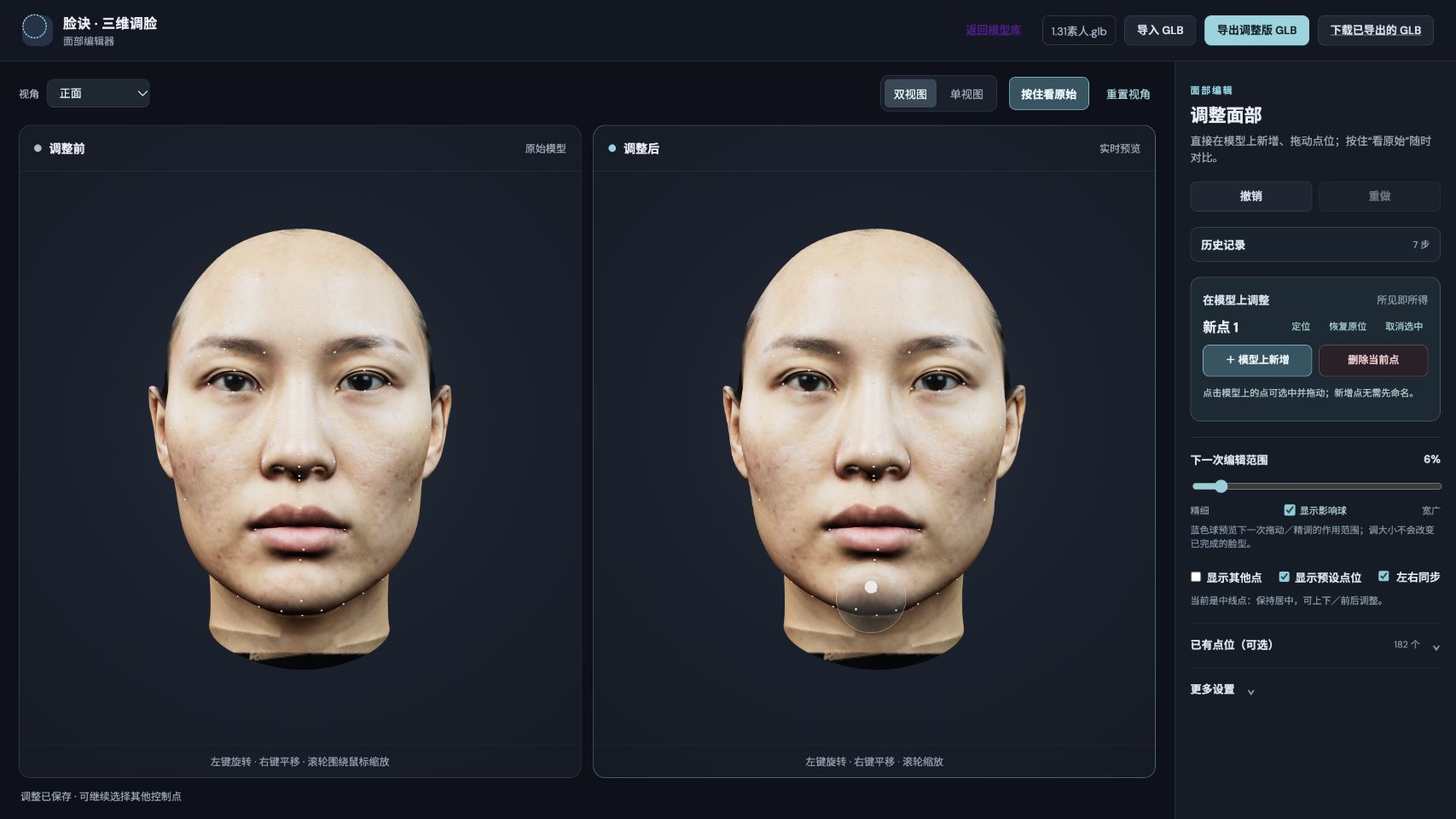Click 恢复原位 to restore the position
The image size is (1456, 819).
click(x=1347, y=327)
